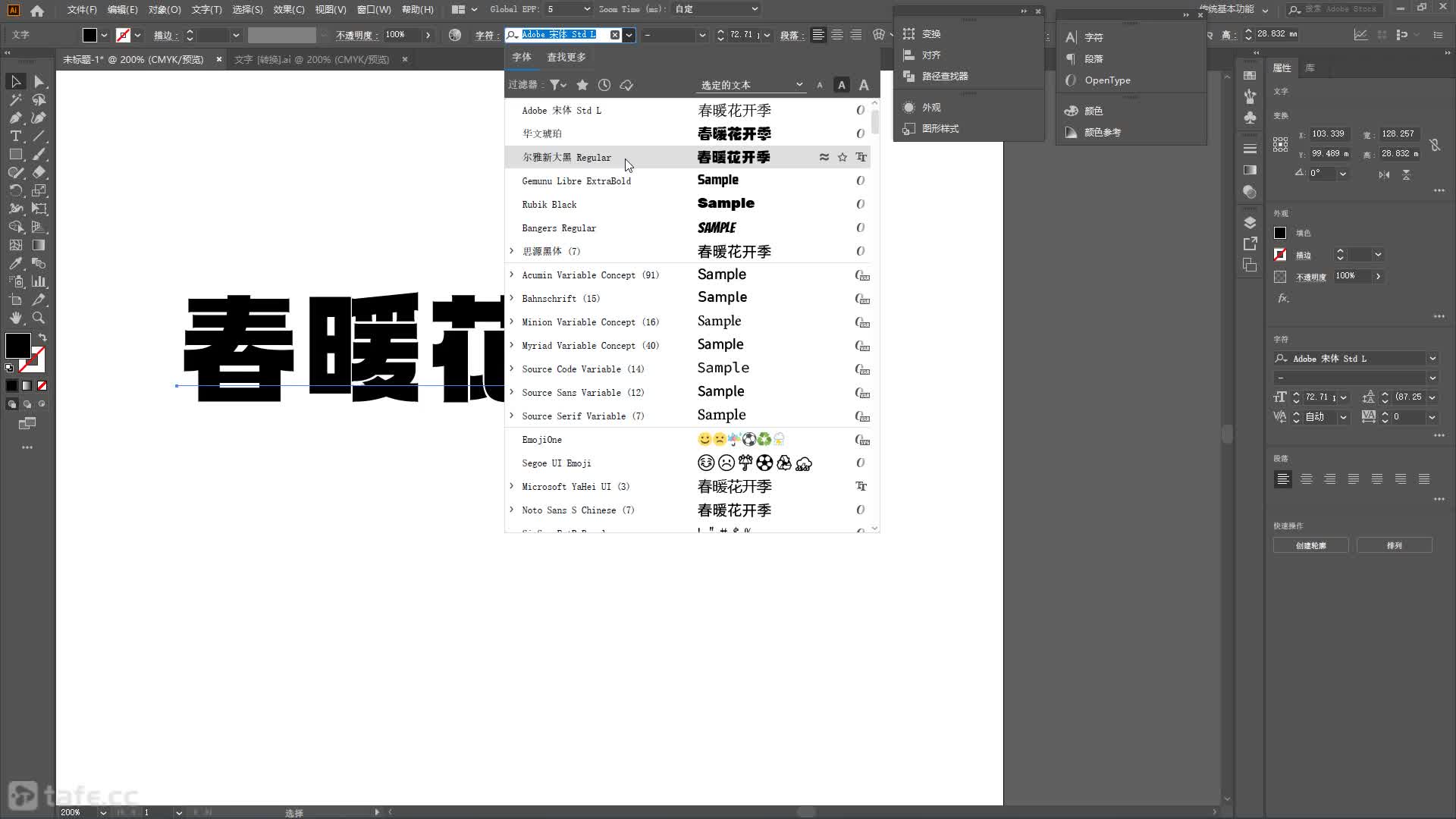Set paragraph align right in control bar

click(x=856, y=35)
